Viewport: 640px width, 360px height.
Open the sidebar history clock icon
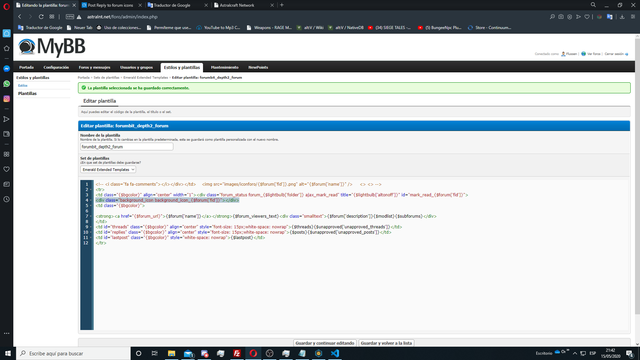point(7,199)
